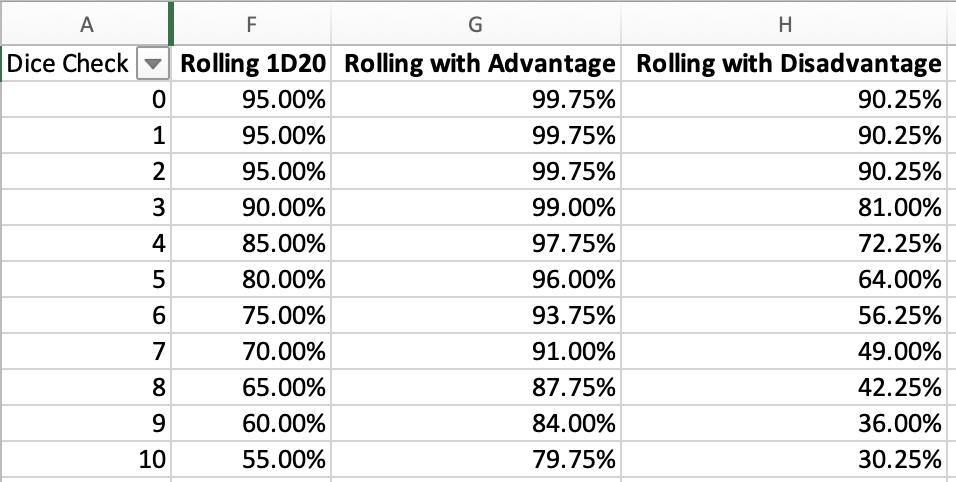956x482 pixels.
Task: Click the 90.00% cell under Rolling 1D20
Action: coord(253,207)
